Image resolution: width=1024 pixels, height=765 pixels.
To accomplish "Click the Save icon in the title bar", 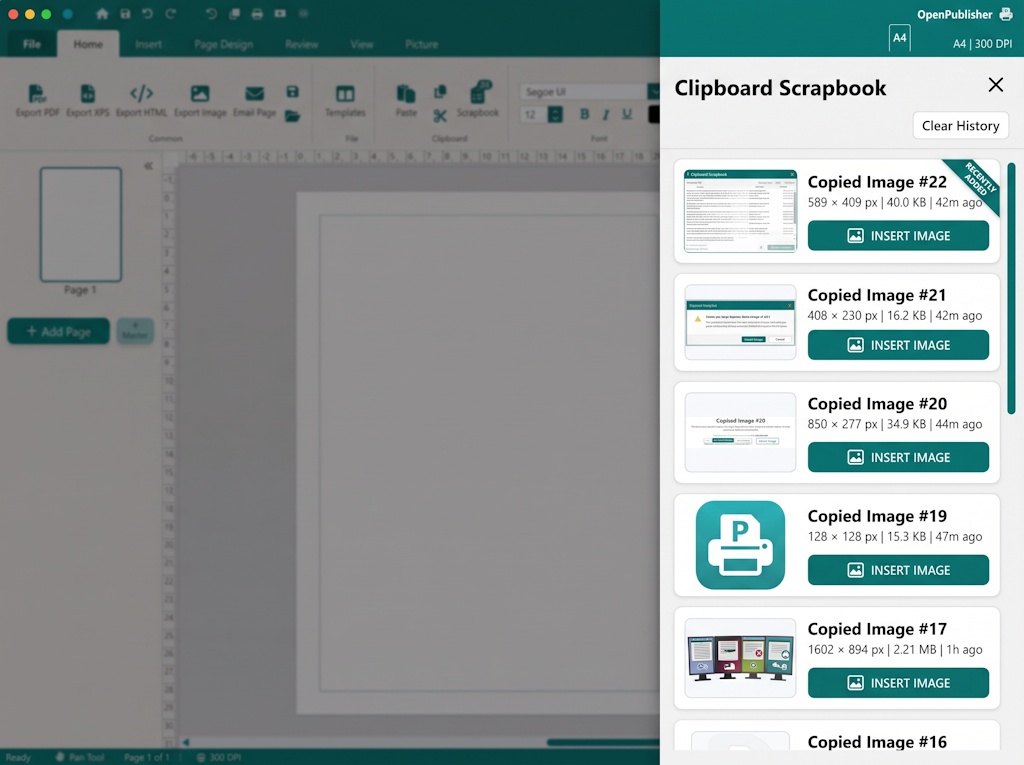I will 125,14.
